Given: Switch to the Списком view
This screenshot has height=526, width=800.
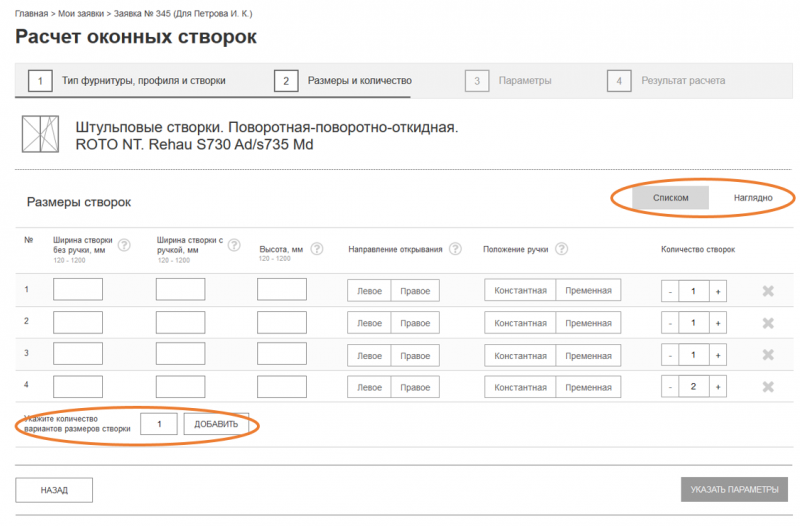Looking at the screenshot, I should (670, 197).
